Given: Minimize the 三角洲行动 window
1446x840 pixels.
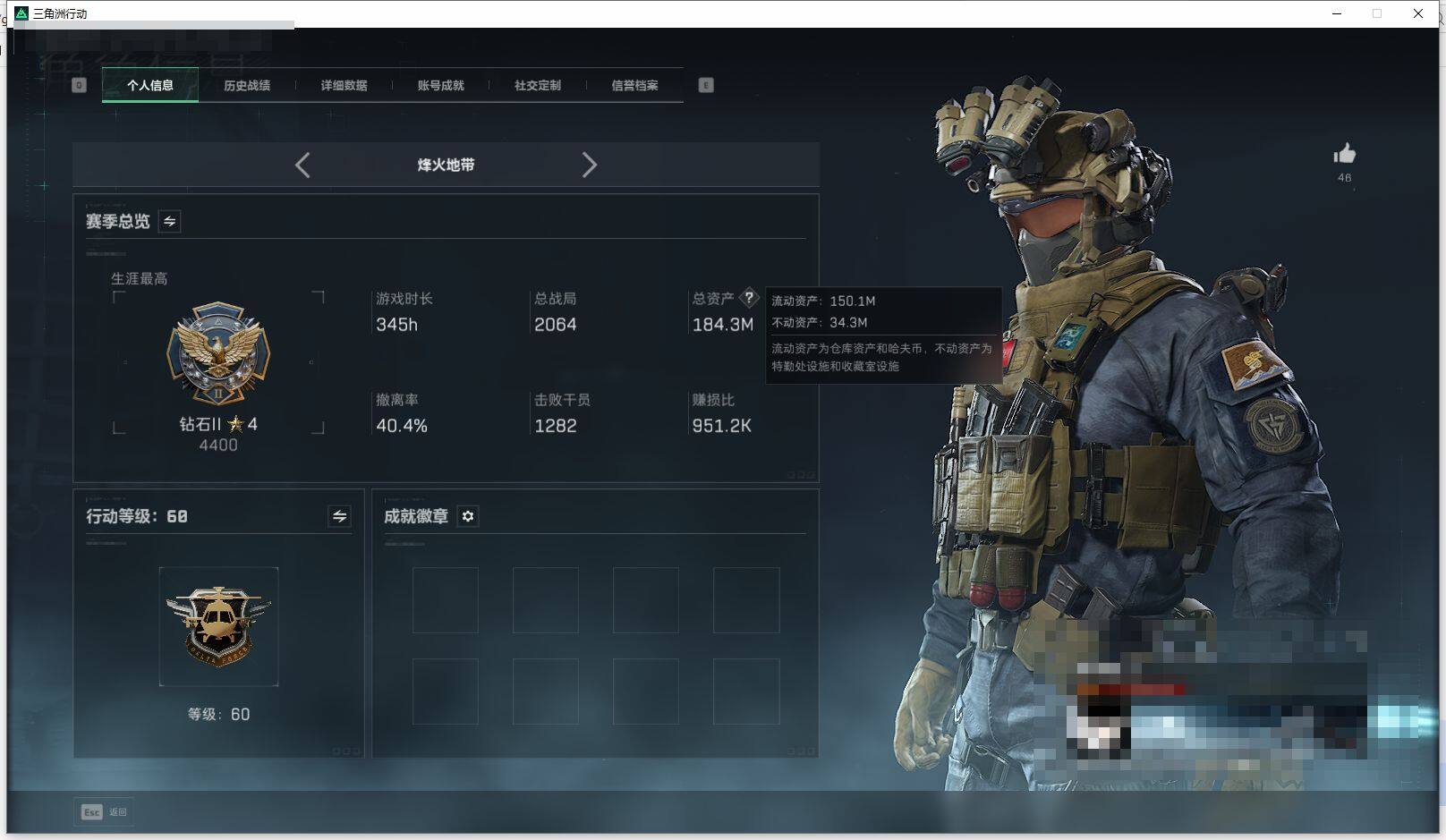Looking at the screenshot, I should 1337,13.
